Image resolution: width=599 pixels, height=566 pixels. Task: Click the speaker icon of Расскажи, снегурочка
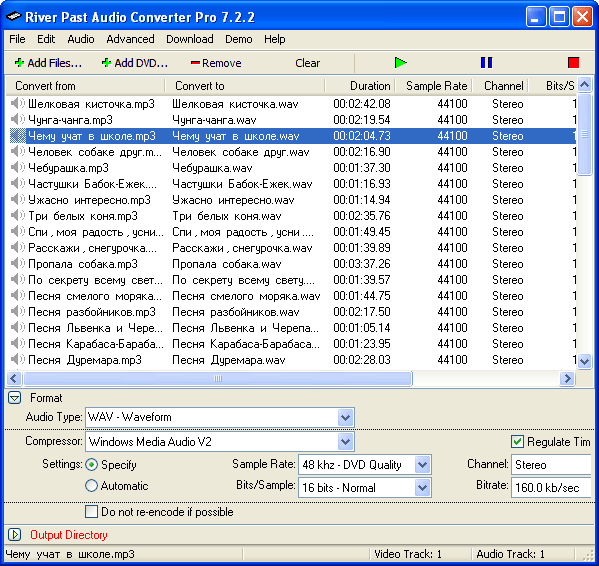18,248
